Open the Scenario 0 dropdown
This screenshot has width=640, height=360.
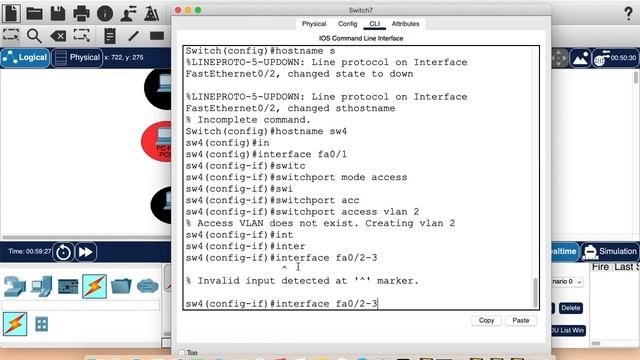point(568,282)
